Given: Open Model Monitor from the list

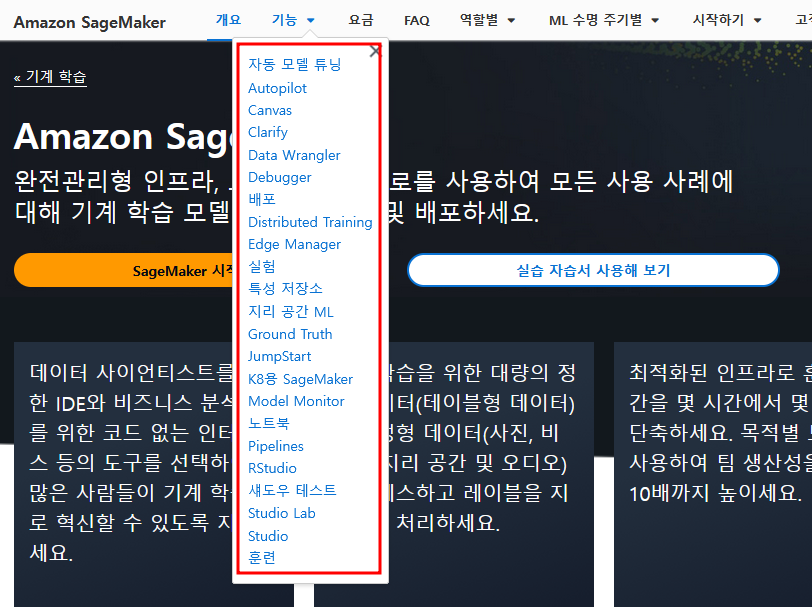Looking at the screenshot, I should point(296,401).
